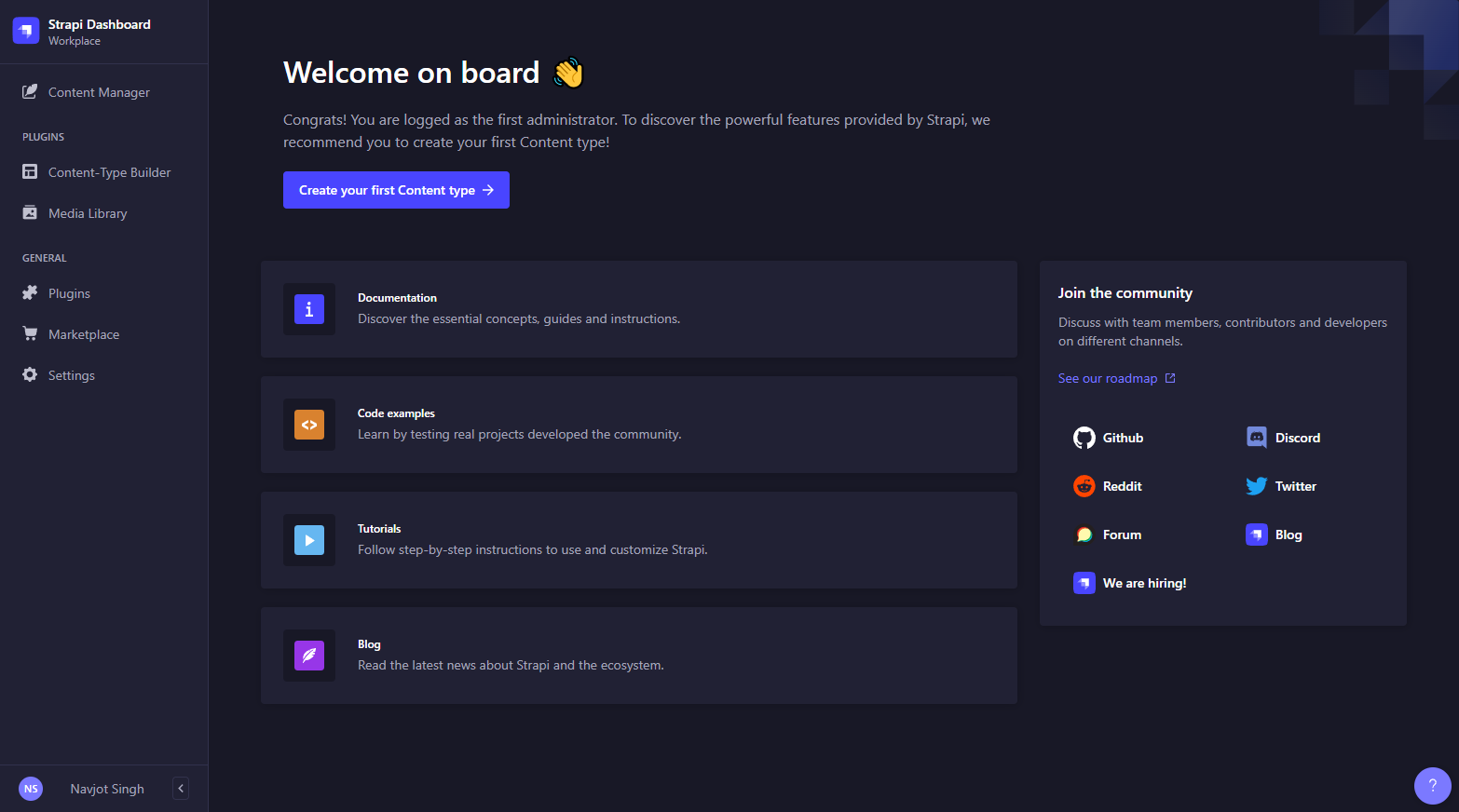
Task: Follow the See our roadmap link
Action: [x=1116, y=378]
